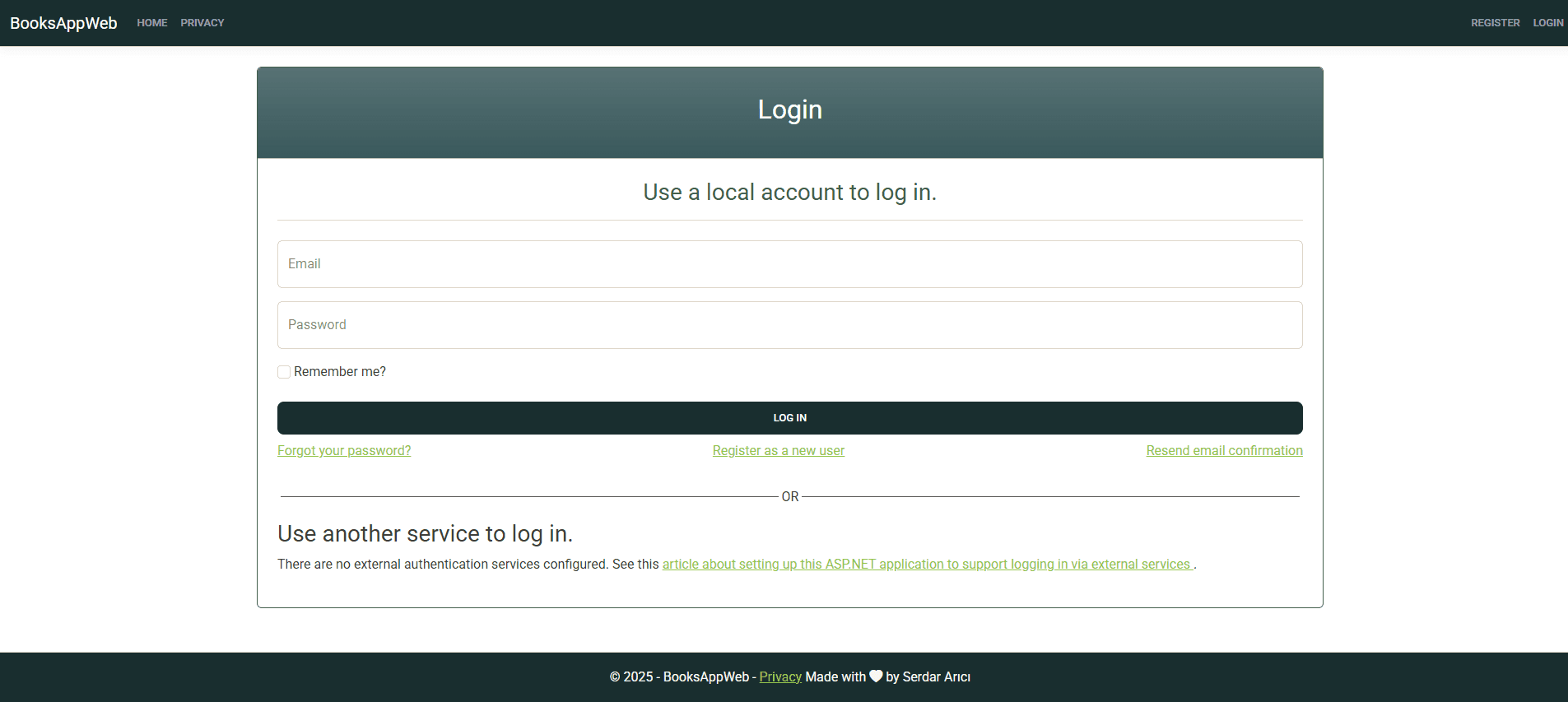This screenshot has height=702, width=1568.
Task: Submit with the LOG IN button
Action: coord(790,418)
